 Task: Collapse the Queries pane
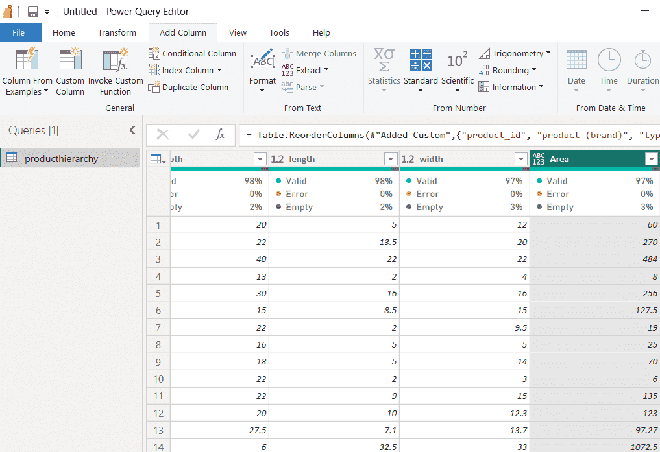132,130
